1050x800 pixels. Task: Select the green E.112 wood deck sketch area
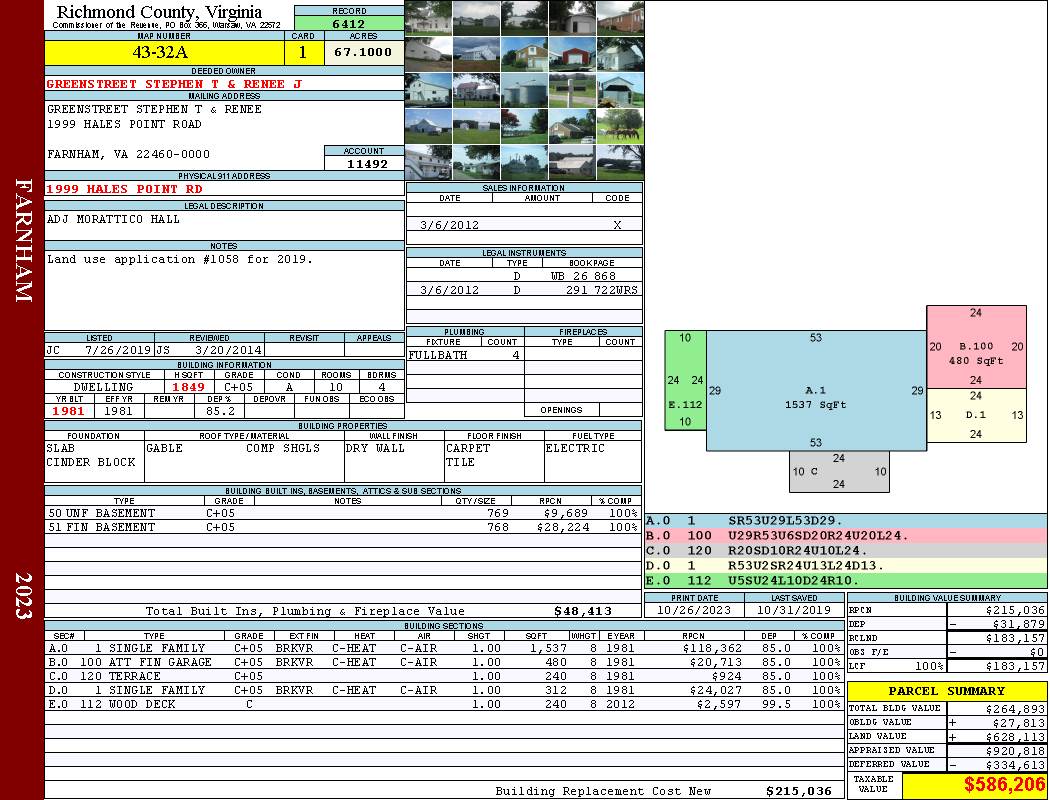686,380
